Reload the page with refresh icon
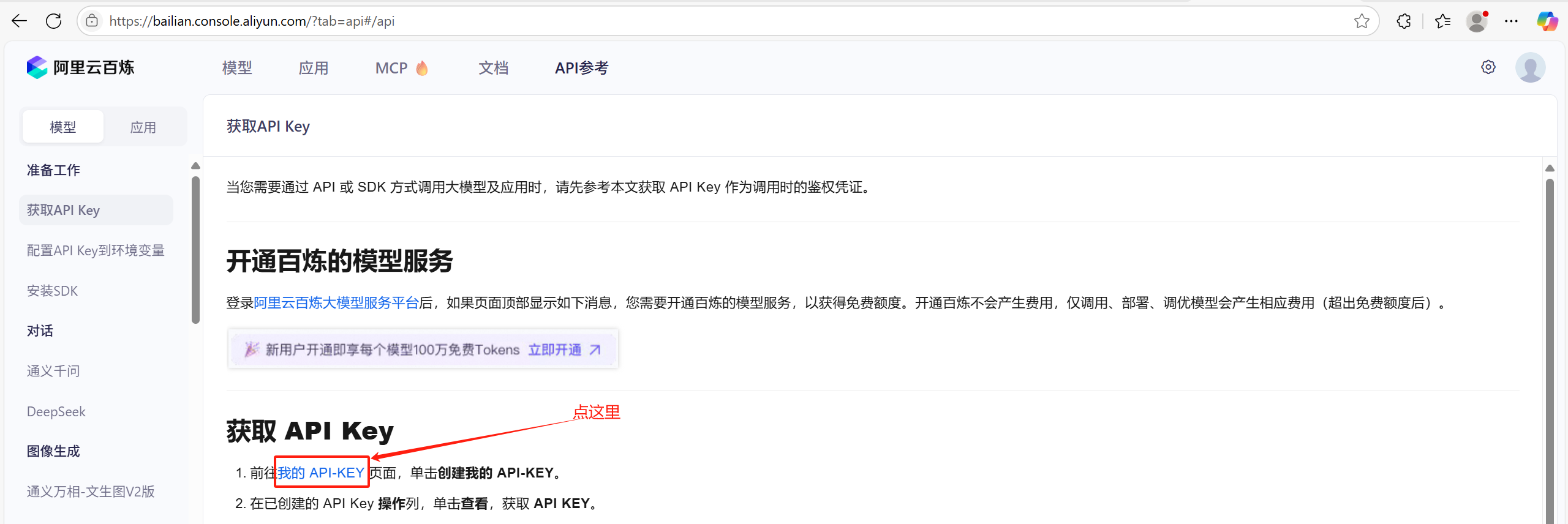 (54, 21)
